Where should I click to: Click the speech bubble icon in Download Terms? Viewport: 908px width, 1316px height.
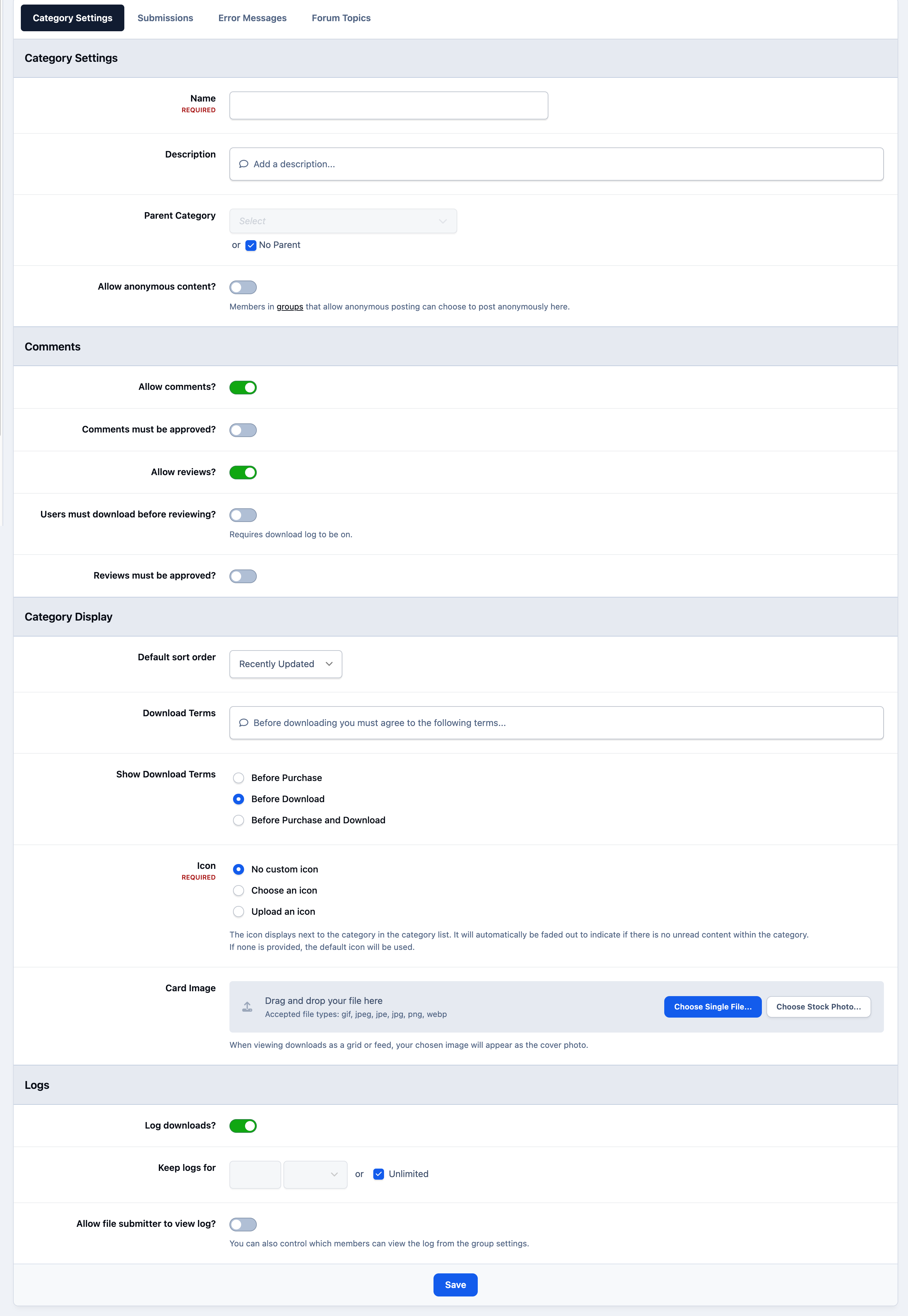(x=243, y=722)
